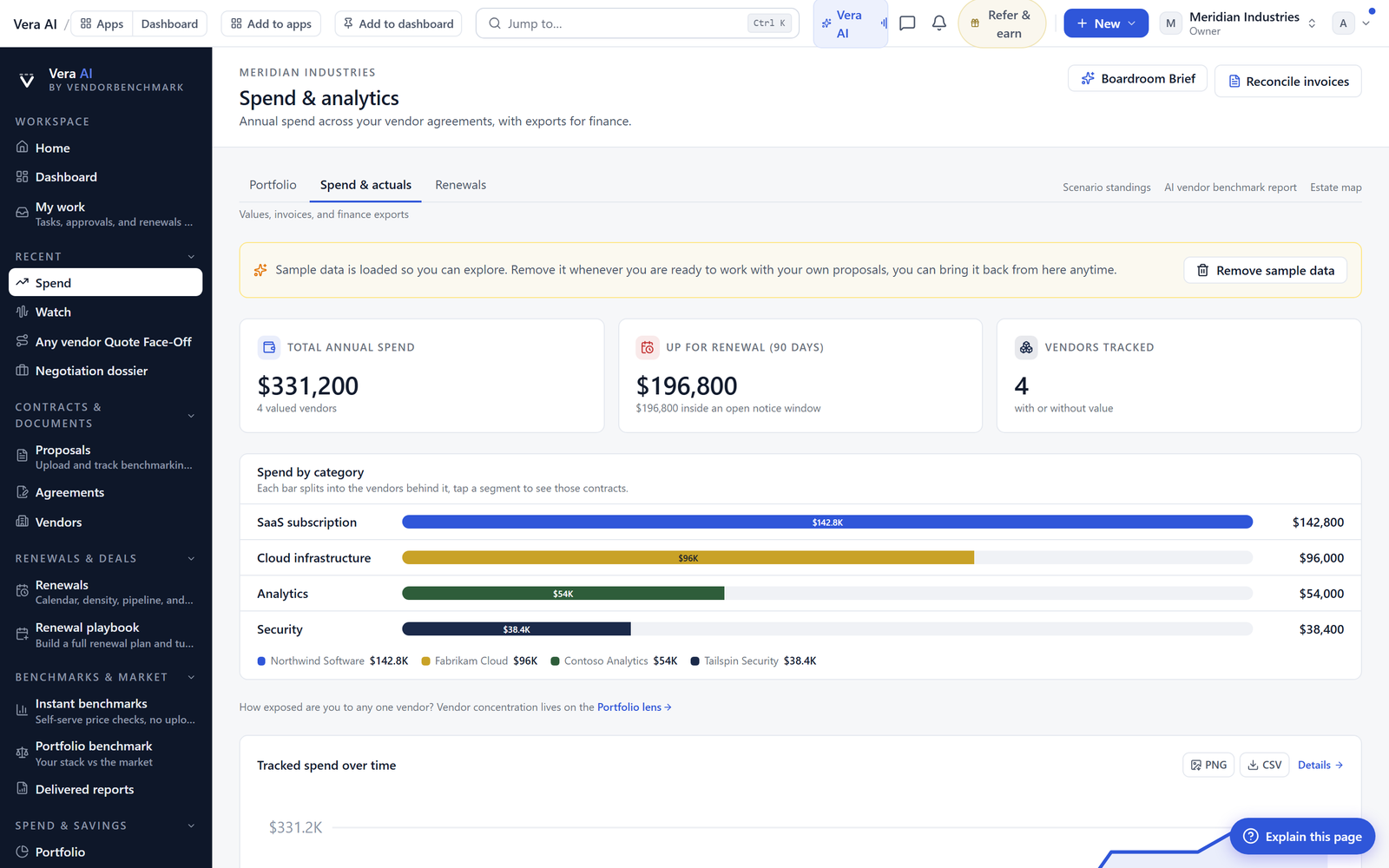Viewport: 1389px width, 868px height.
Task: Open the Portfolio lens link
Action: click(x=634, y=707)
